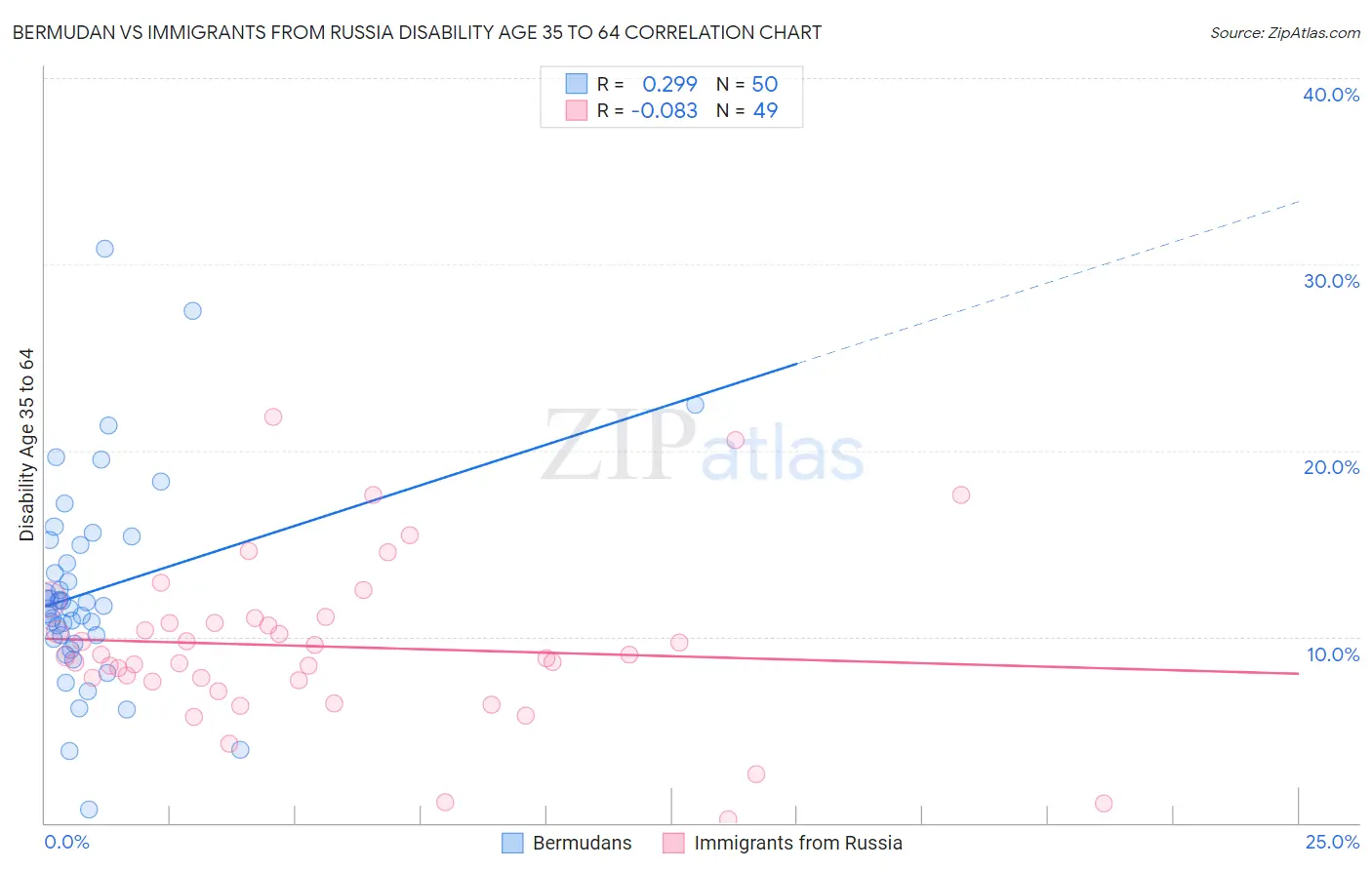Select the Immigrants from Russia legend label
Viewport: 1372px width, 870px height.
798,843
